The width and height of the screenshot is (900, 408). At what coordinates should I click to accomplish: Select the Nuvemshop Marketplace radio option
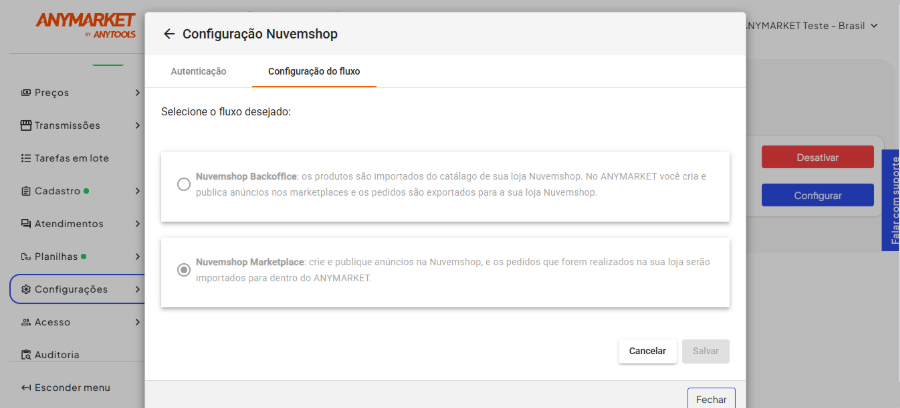(184, 270)
